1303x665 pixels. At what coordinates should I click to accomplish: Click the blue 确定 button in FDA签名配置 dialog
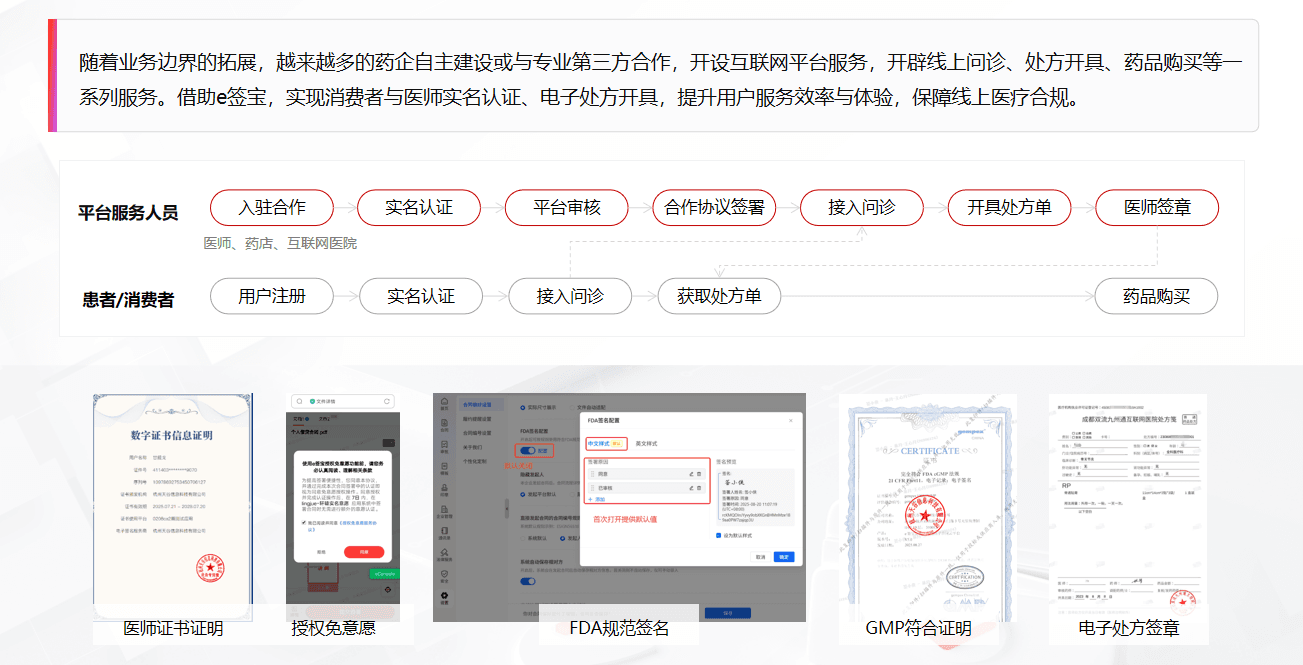[x=784, y=557]
